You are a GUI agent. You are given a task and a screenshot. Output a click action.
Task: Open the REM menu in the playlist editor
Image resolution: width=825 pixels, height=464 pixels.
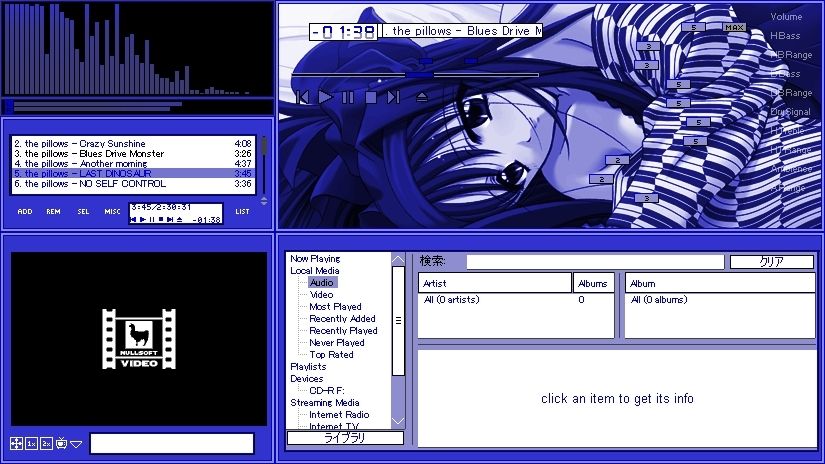pos(53,211)
